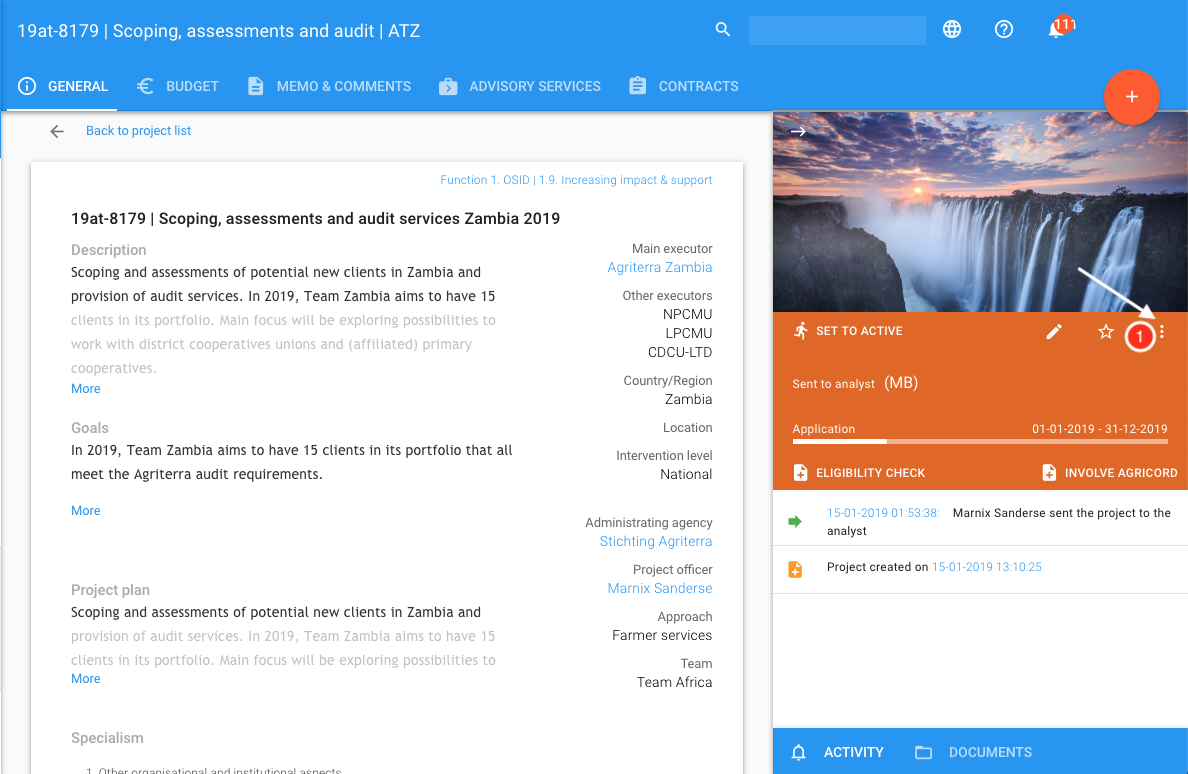This screenshot has width=1188, height=774.
Task: Click the project title in header bar
Action: (x=219, y=31)
